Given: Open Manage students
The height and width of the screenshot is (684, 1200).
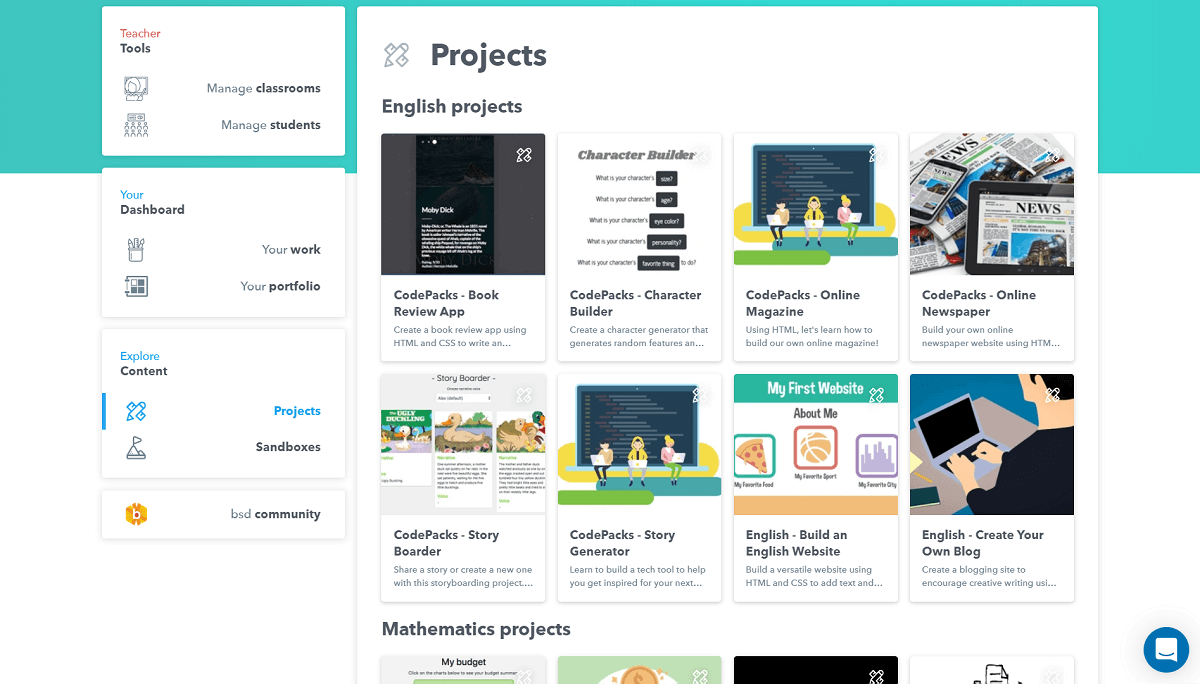Looking at the screenshot, I should coord(271,125).
